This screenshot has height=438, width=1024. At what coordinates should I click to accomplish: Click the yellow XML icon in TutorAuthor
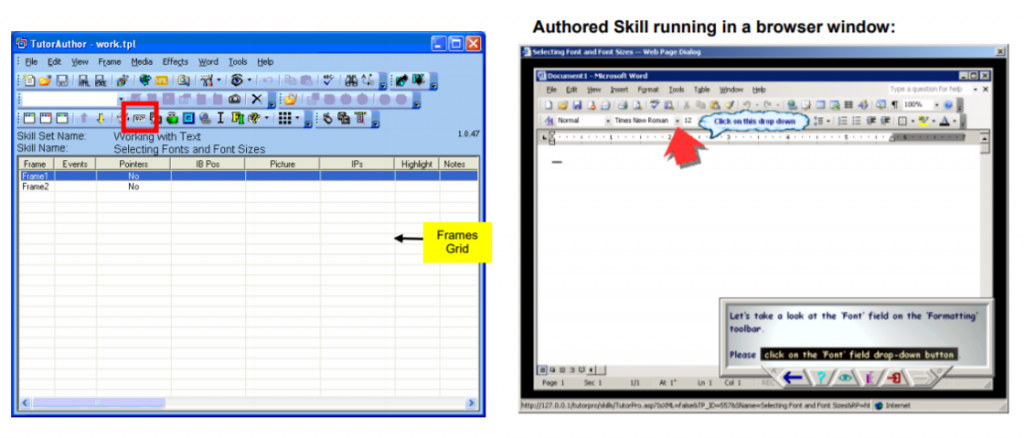(161, 81)
